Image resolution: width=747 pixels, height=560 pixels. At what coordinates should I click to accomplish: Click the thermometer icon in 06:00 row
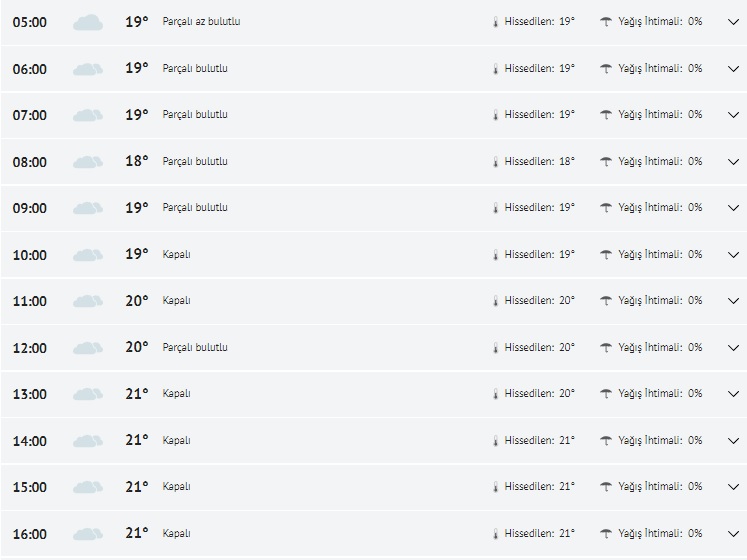coord(495,69)
